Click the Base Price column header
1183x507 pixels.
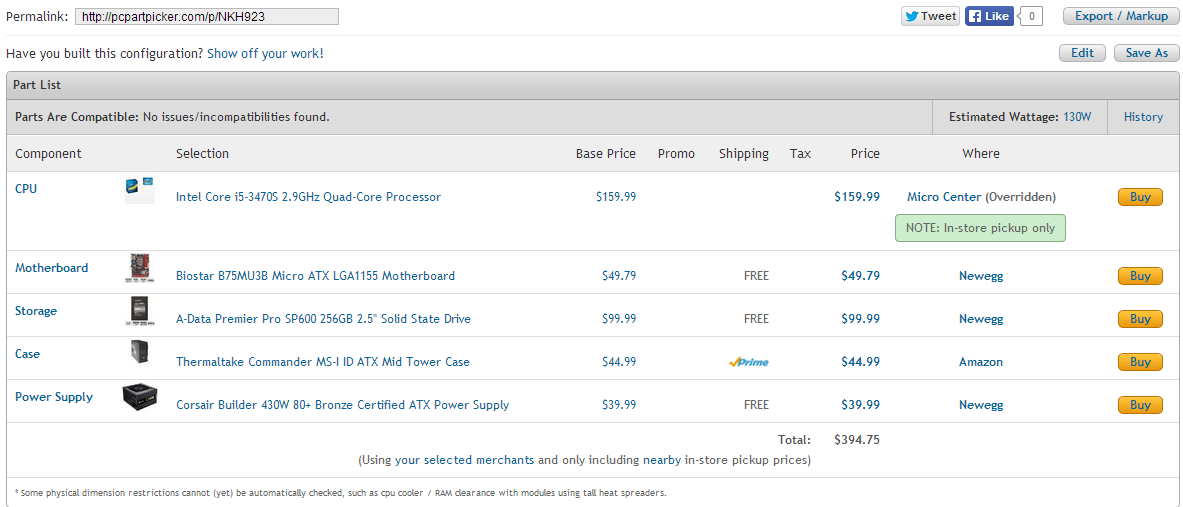tap(606, 154)
